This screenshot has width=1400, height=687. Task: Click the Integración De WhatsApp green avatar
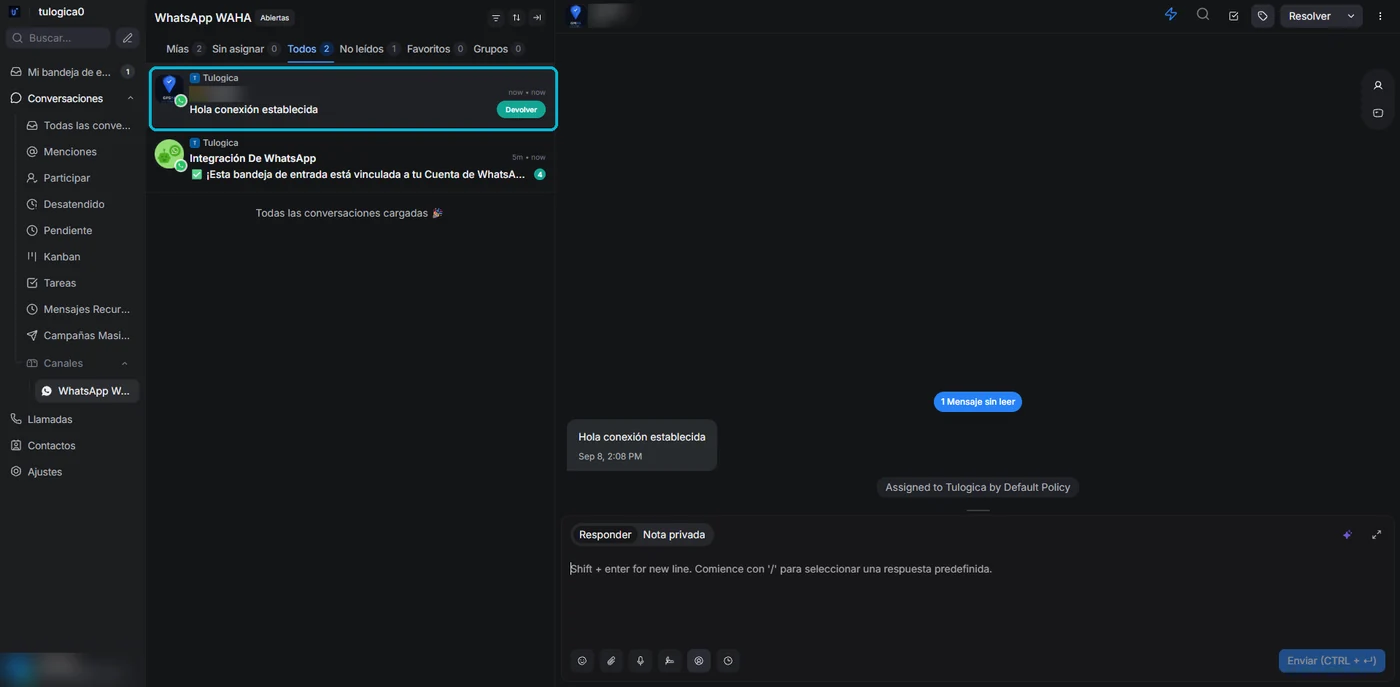pyautogui.click(x=169, y=154)
